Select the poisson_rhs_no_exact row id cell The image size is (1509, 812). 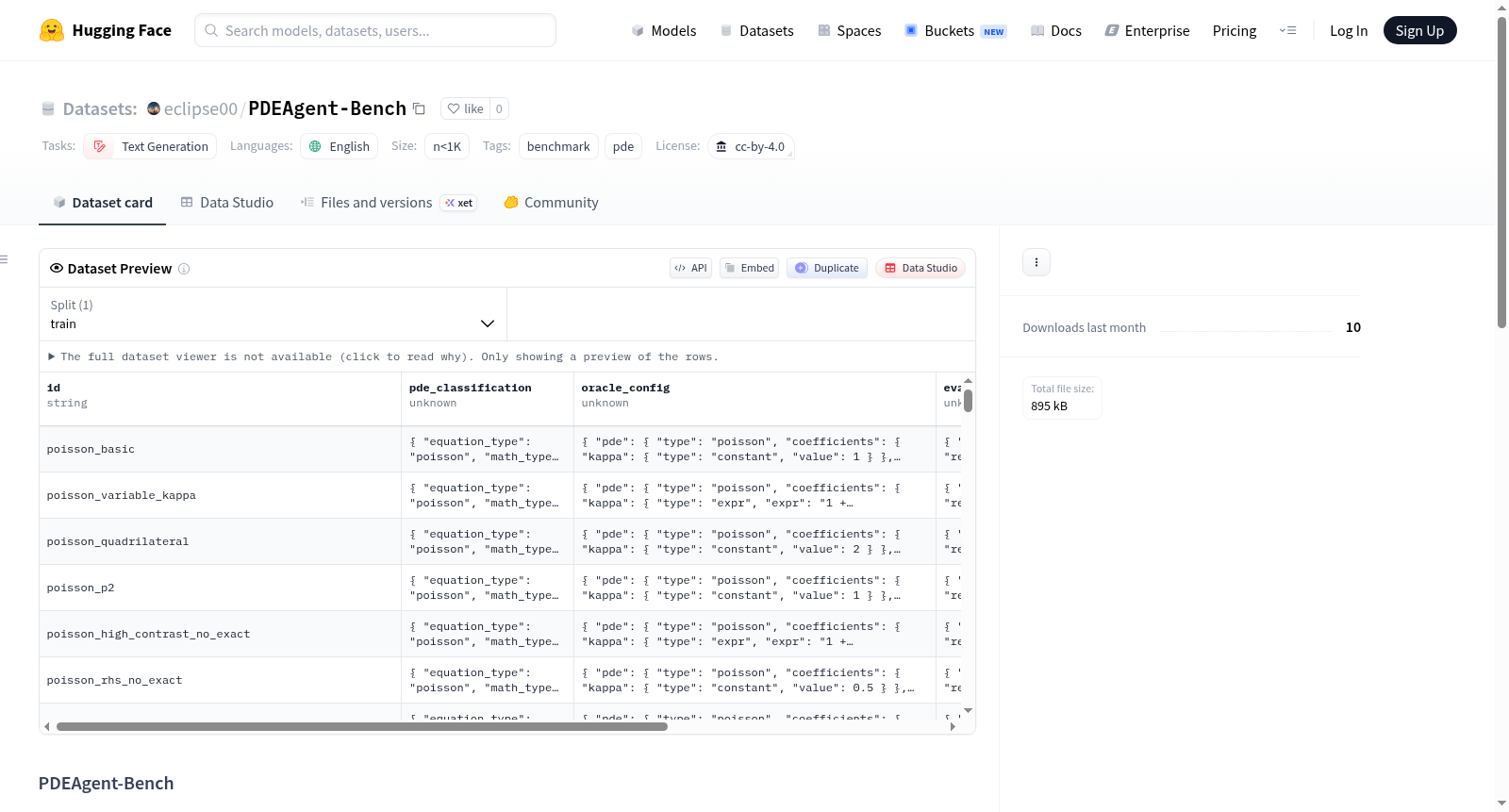tap(221, 680)
